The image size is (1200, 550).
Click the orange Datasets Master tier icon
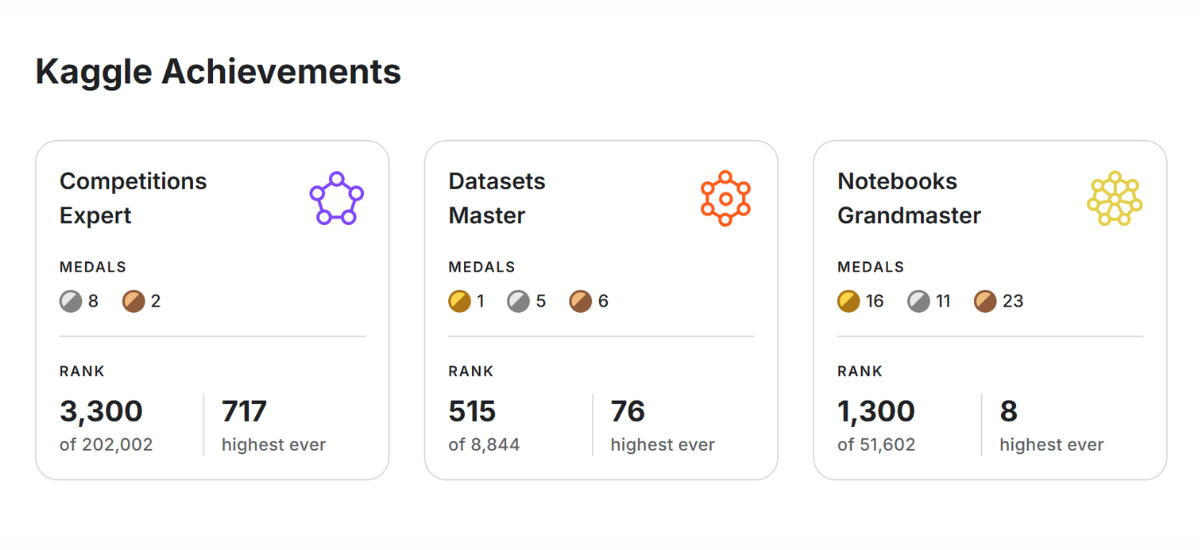click(x=725, y=198)
